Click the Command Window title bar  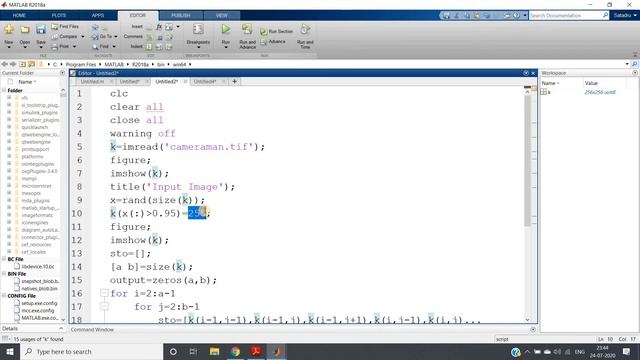point(302,329)
